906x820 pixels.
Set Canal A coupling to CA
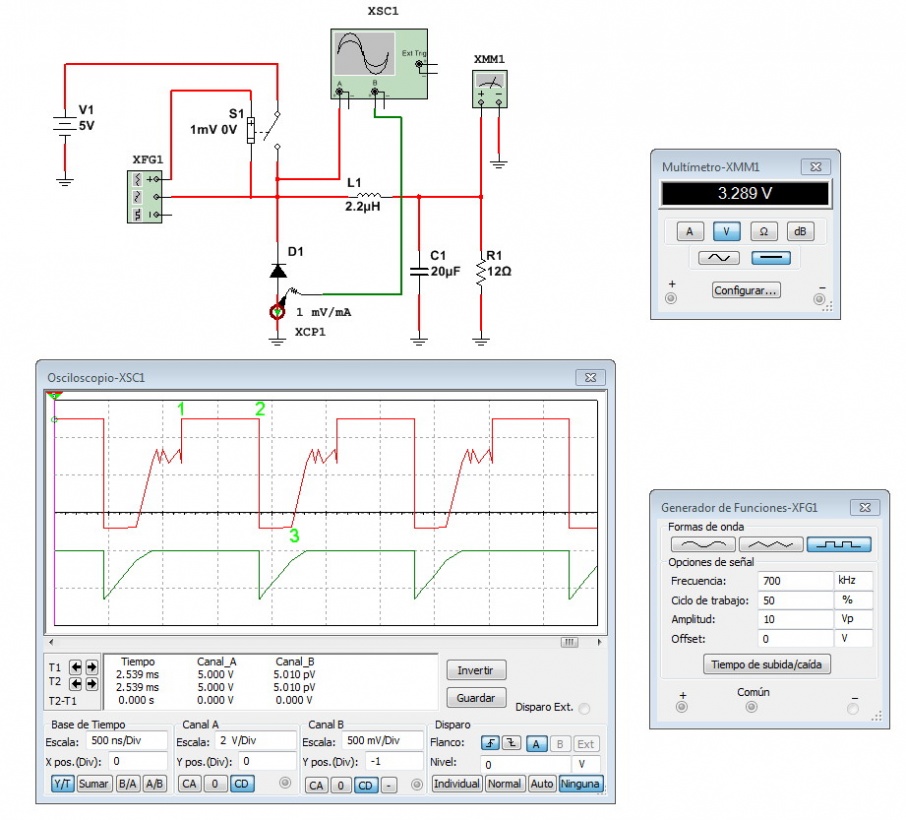[x=188, y=784]
